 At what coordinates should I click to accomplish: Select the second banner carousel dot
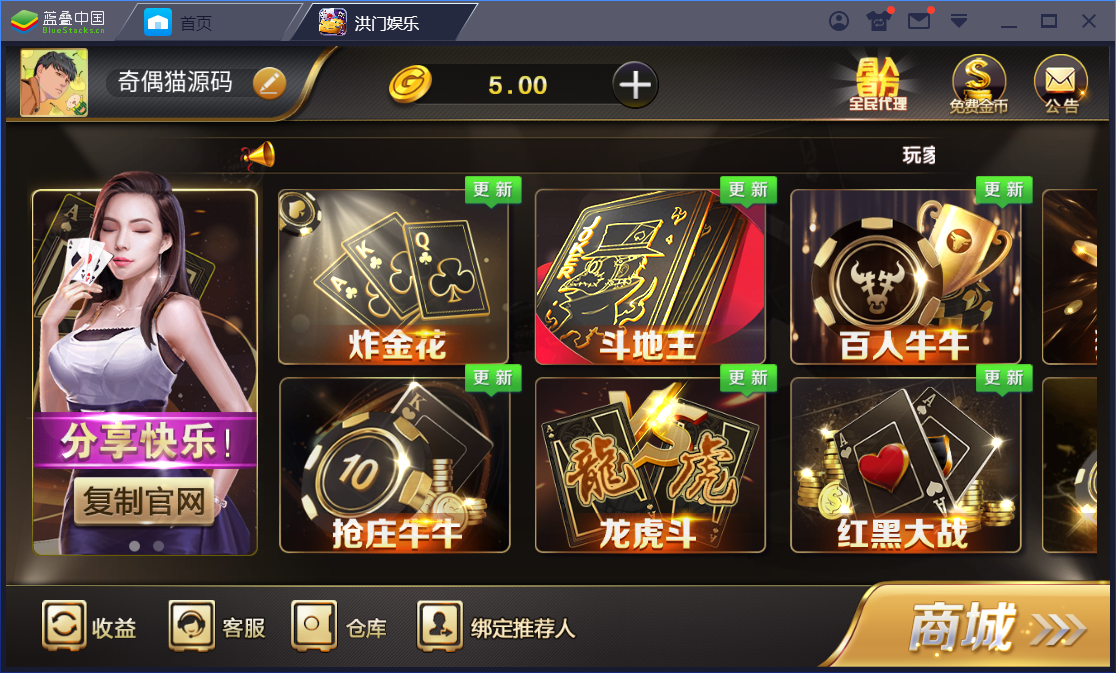[158, 546]
